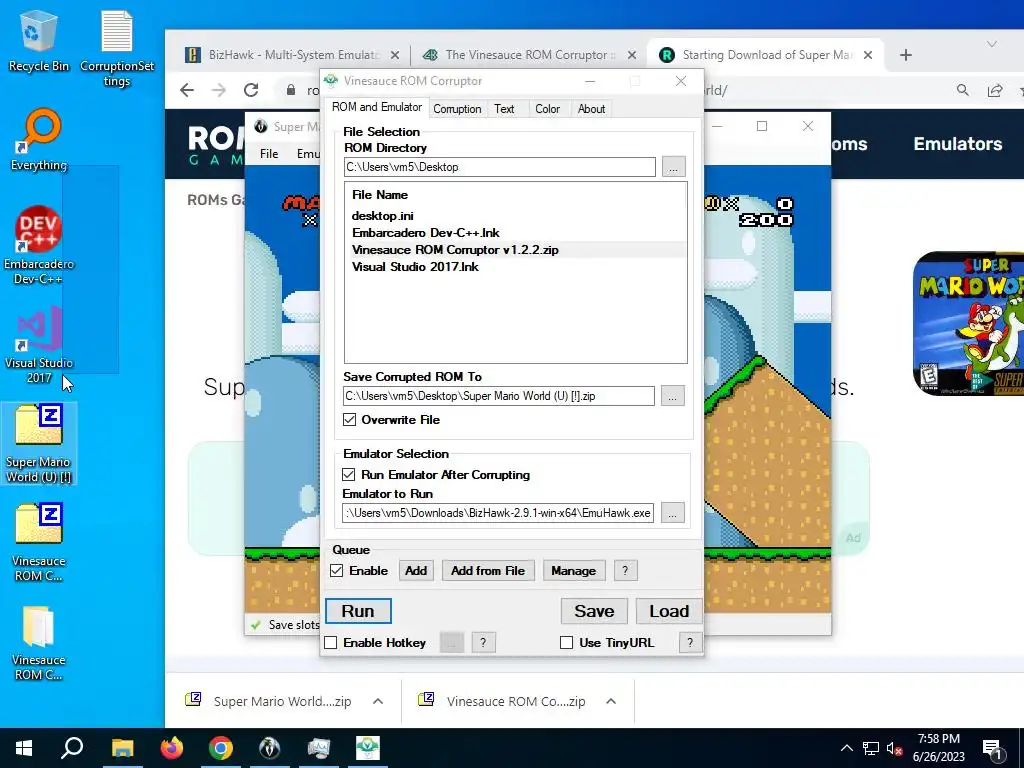Select the Super Mario World (U) [!] zip icon
Image resolution: width=1024 pixels, height=768 pixels.
click(39, 443)
